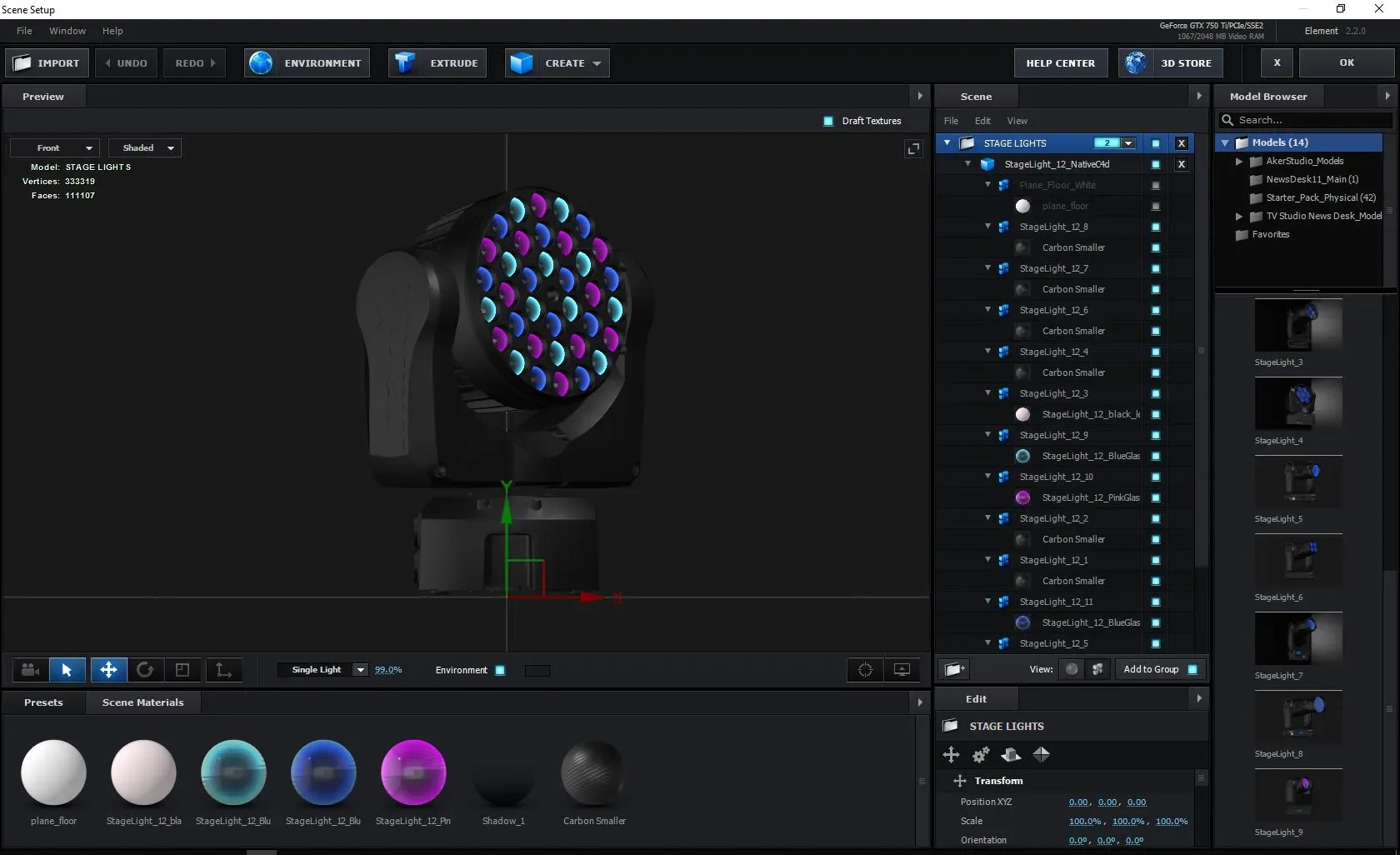Click the X cancel button in toolbar
Viewport: 1400px width, 855px height.
1277,63
